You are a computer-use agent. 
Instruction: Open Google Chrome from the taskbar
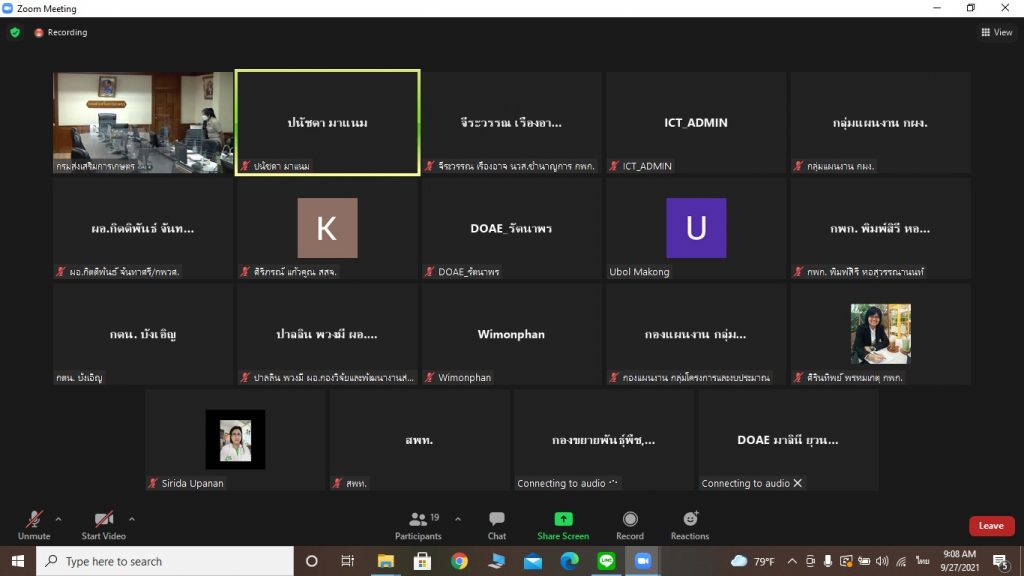coord(459,561)
